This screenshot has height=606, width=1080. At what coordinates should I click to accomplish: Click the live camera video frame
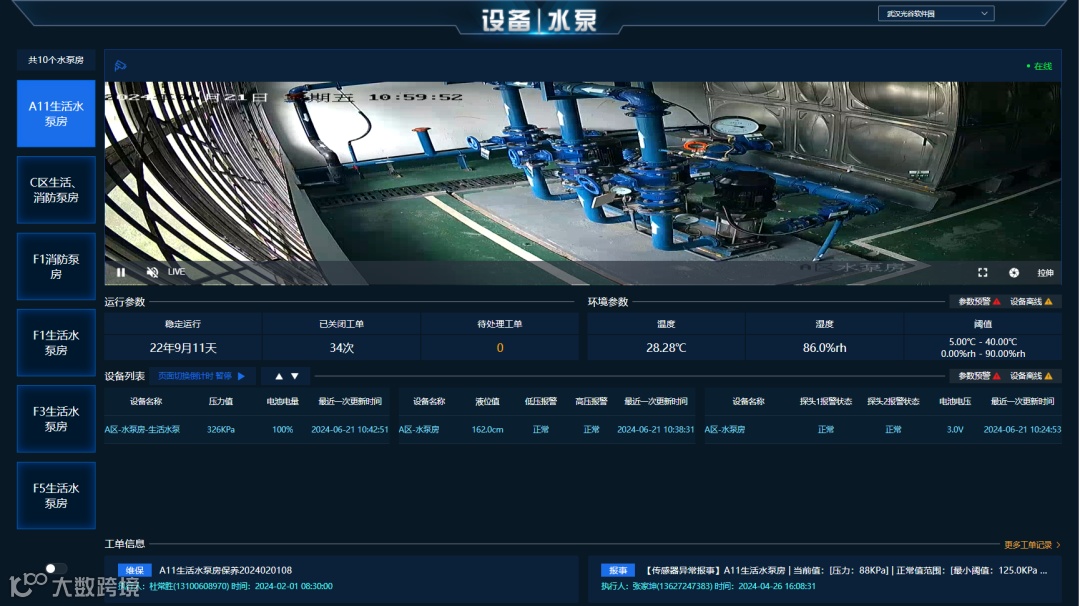click(583, 183)
